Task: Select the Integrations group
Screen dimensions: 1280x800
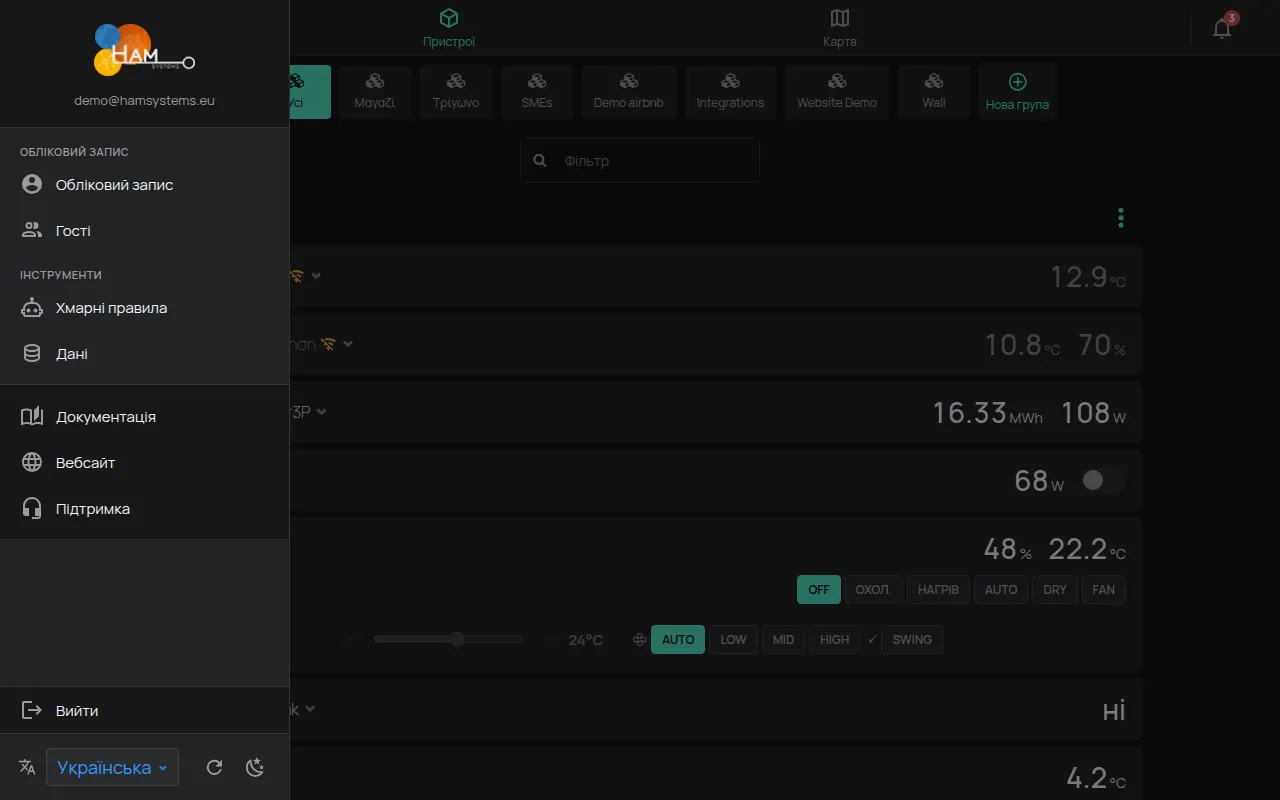Action: (730, 92)
